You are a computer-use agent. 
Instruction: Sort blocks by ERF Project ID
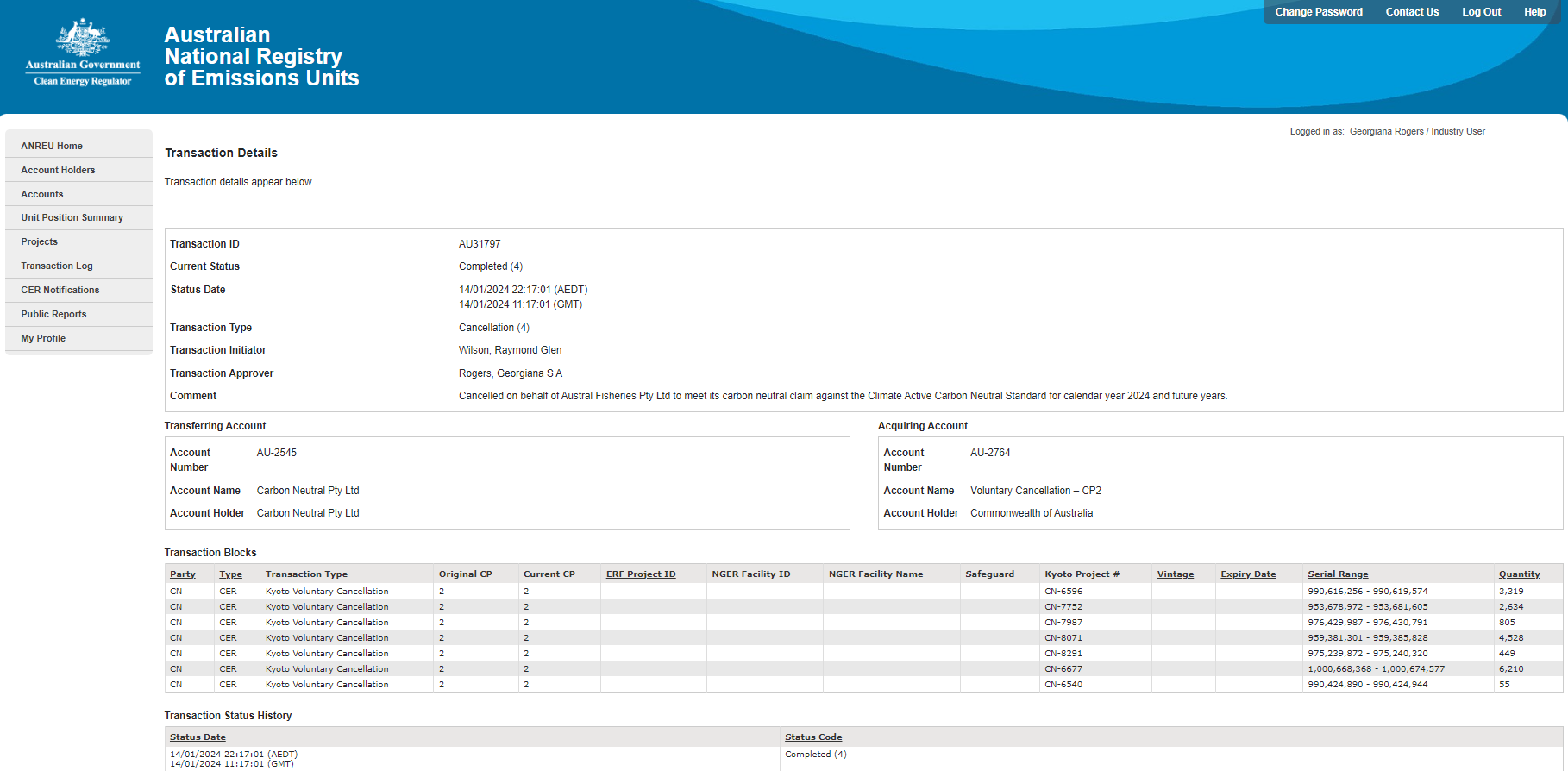(x=641, y=574)
